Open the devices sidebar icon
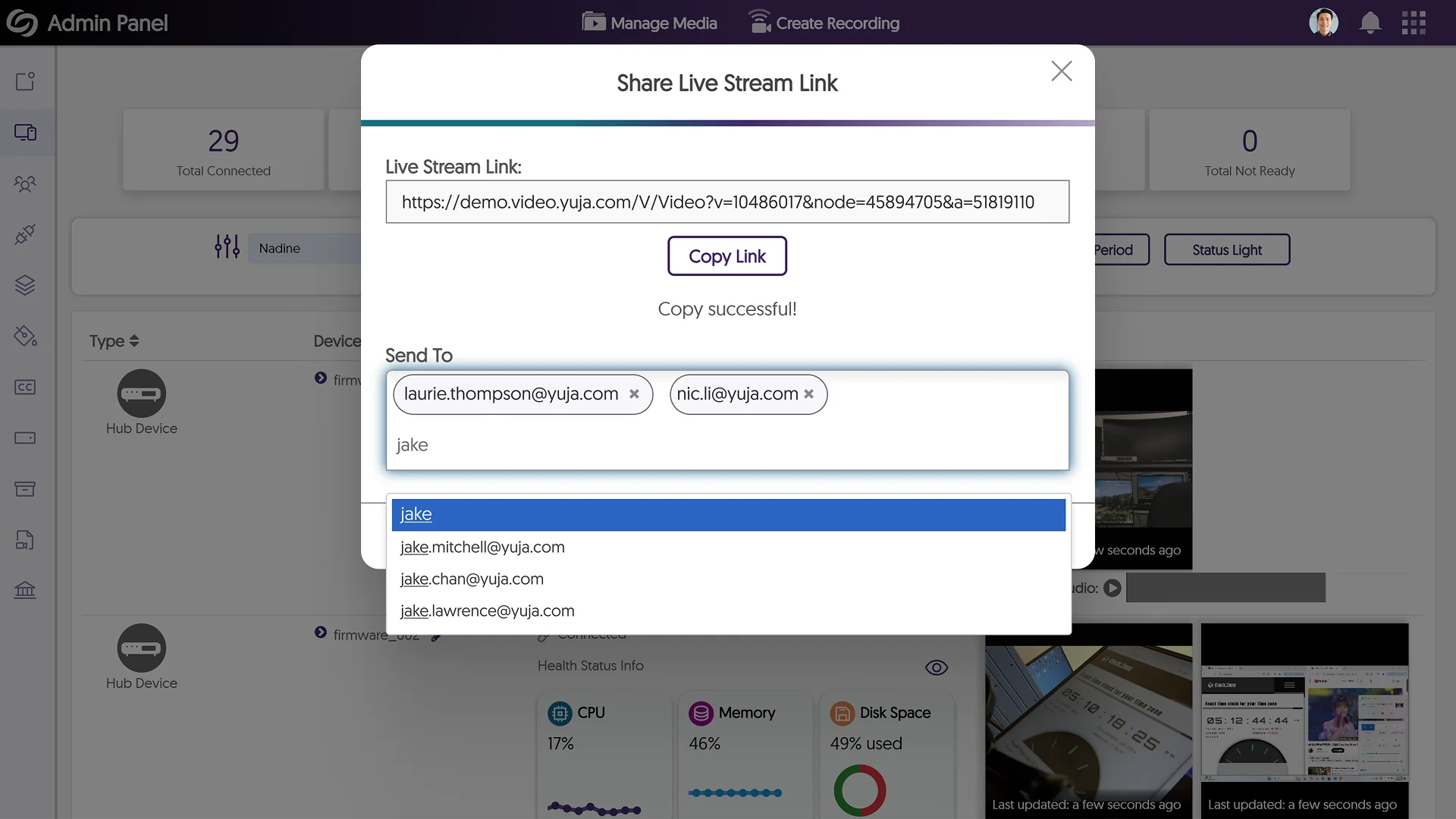The height and width of the screenshot is (819, 1456). point(25,133)
